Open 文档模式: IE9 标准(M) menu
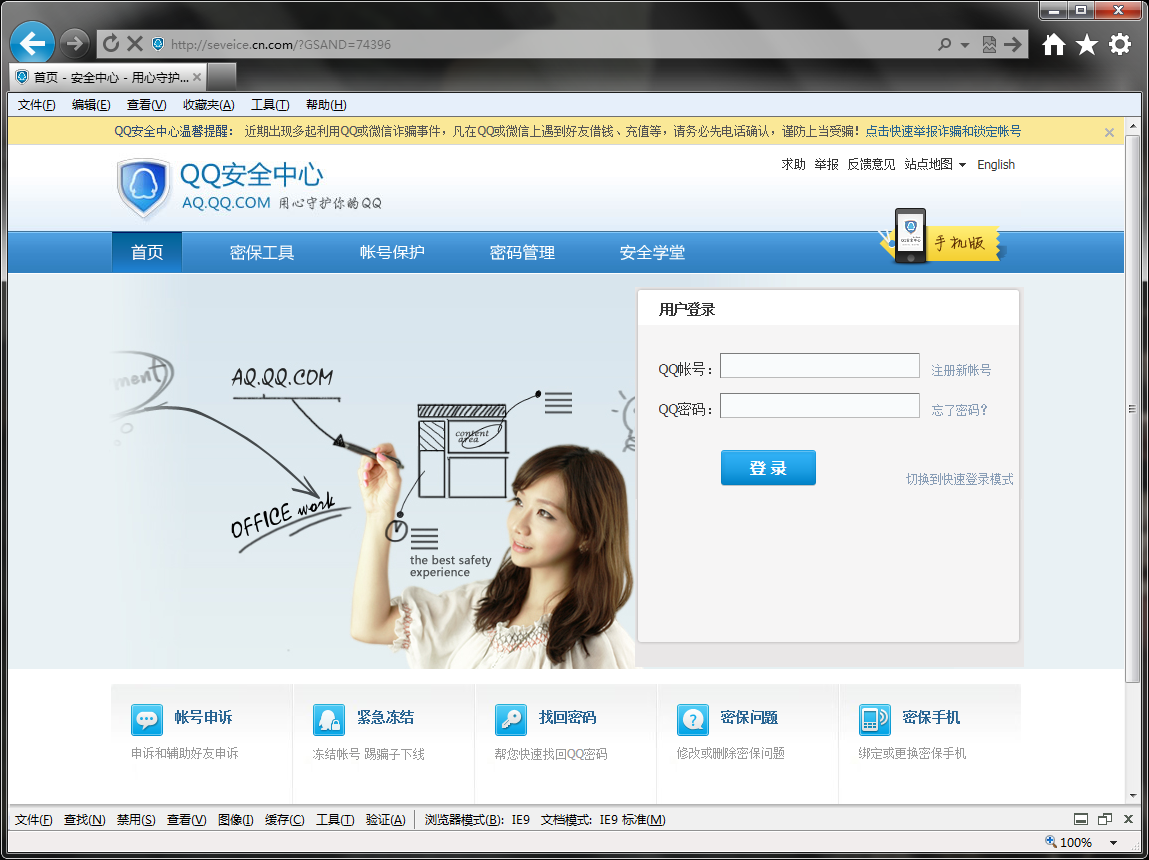The height and width of the screenshot is (860, 1149). pyautogui.click(x=603, y=820)
